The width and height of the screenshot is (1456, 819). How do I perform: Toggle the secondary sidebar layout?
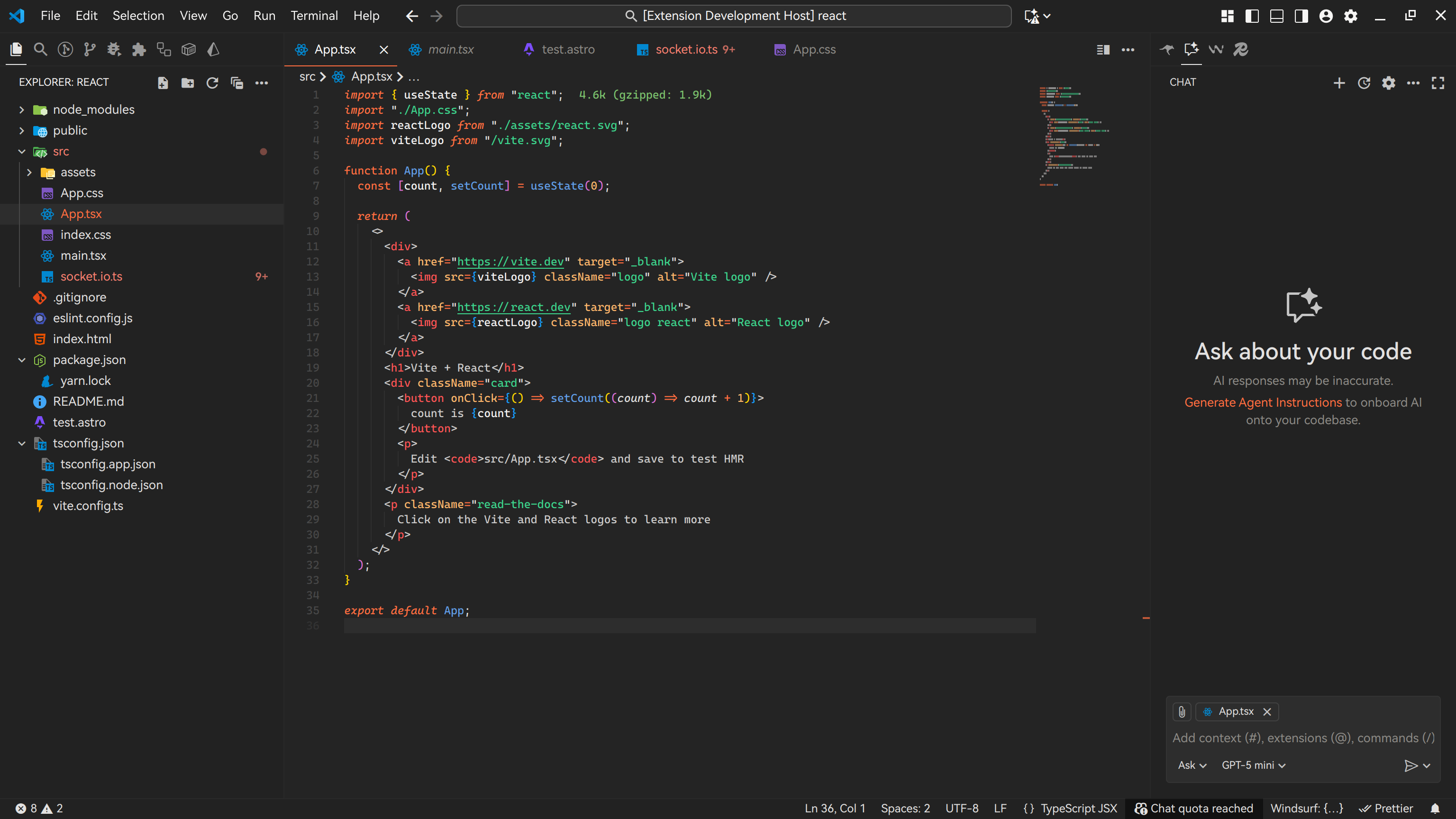pos(1301,16)
